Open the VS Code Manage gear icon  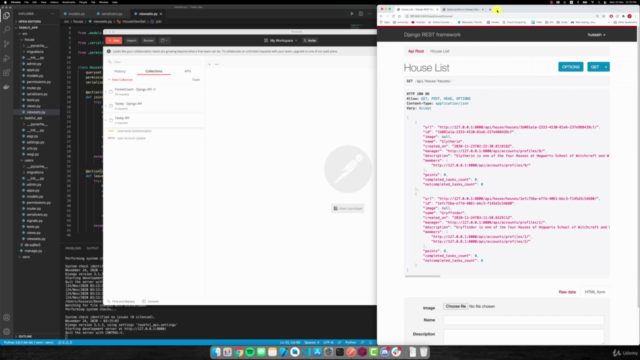[x=7, y=332]
